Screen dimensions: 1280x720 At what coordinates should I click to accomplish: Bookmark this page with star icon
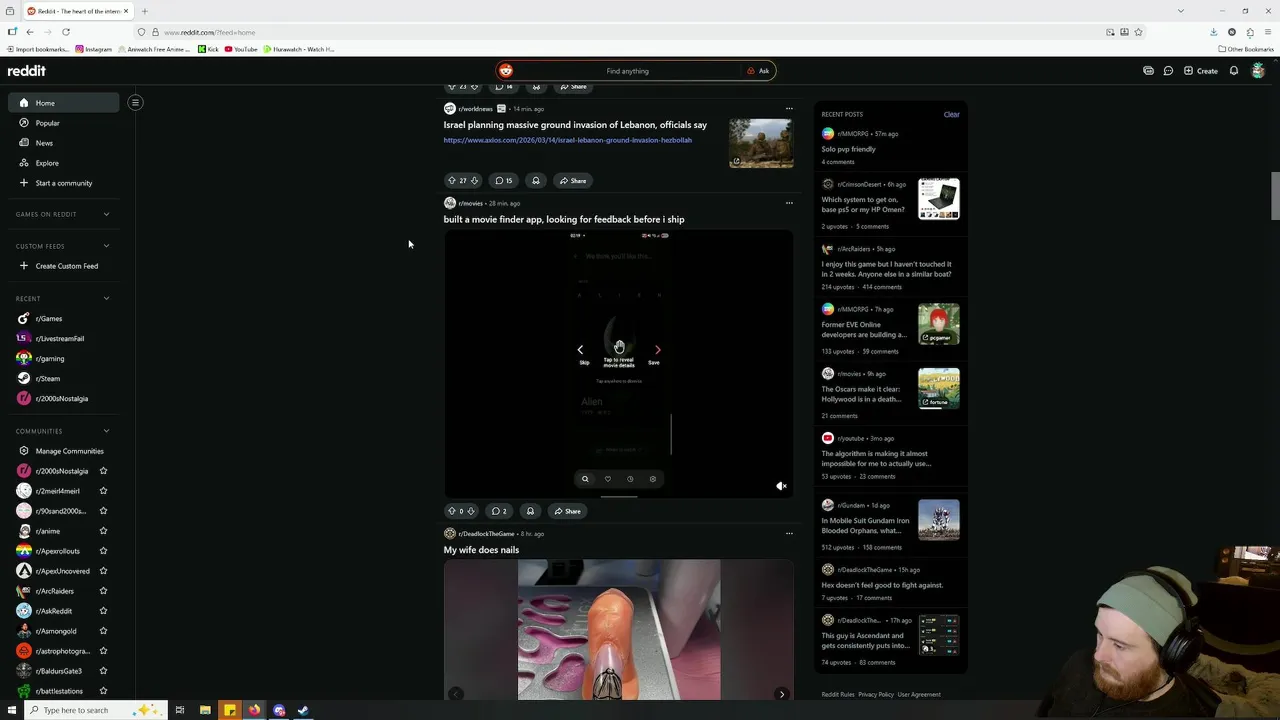1138,32
